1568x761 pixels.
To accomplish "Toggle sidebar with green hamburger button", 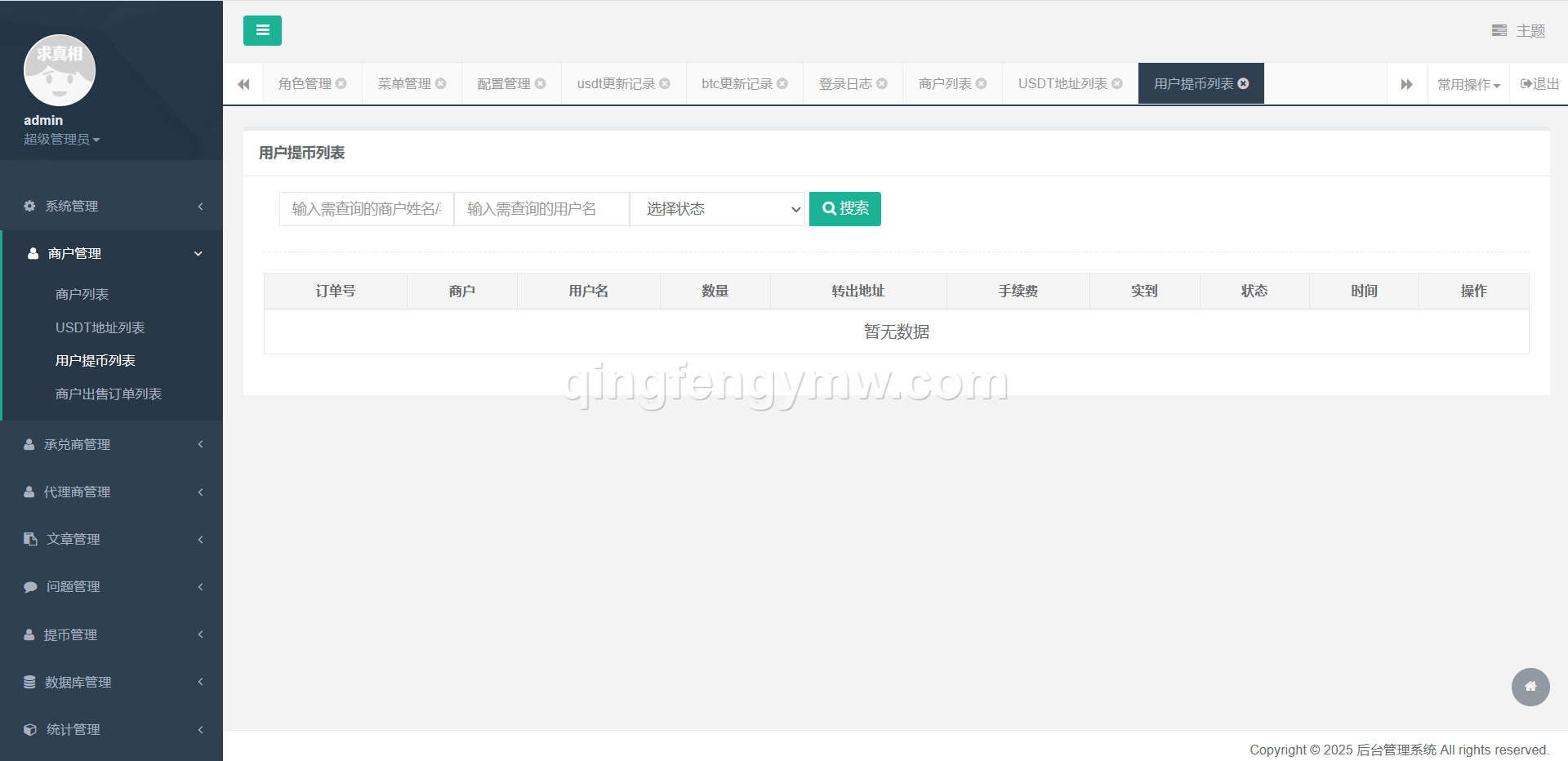I will point(262,30).
